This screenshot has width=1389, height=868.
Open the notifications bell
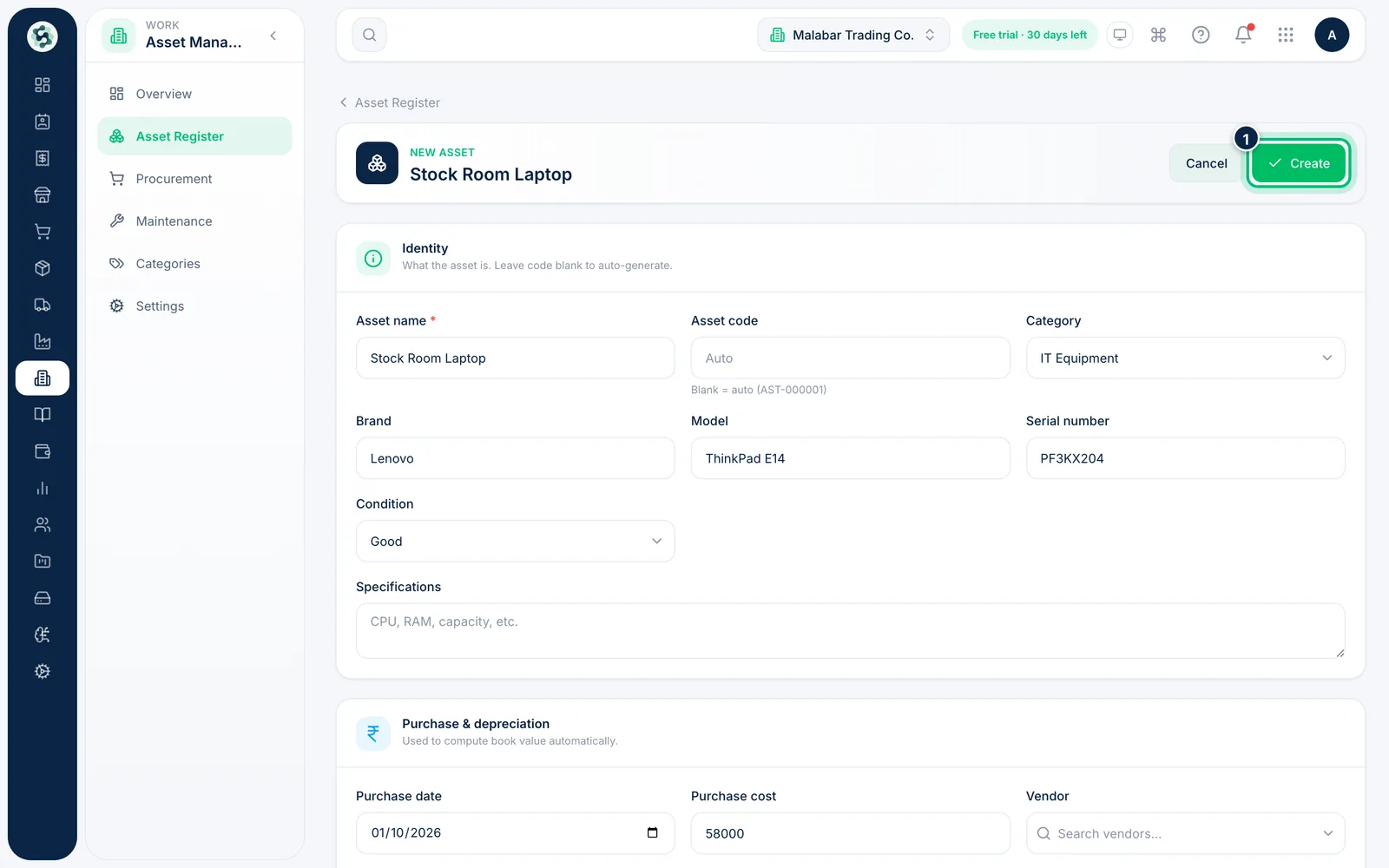1243,35
